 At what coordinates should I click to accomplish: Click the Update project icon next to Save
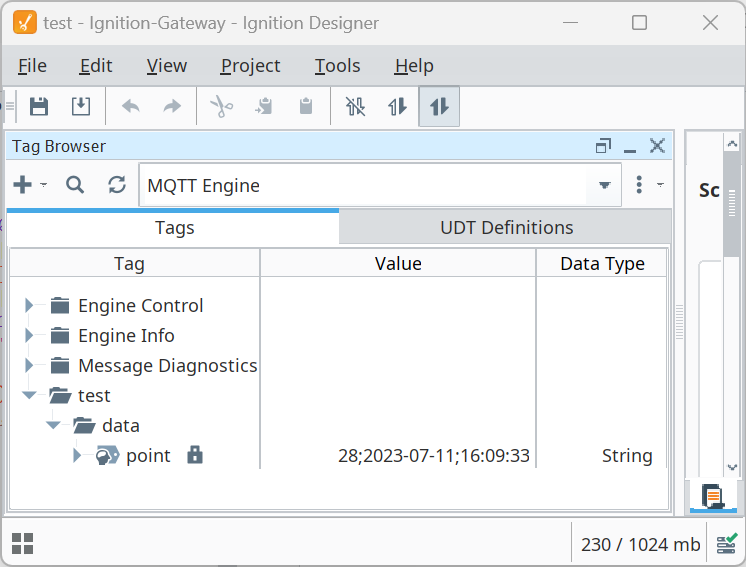tap(81, 107)
